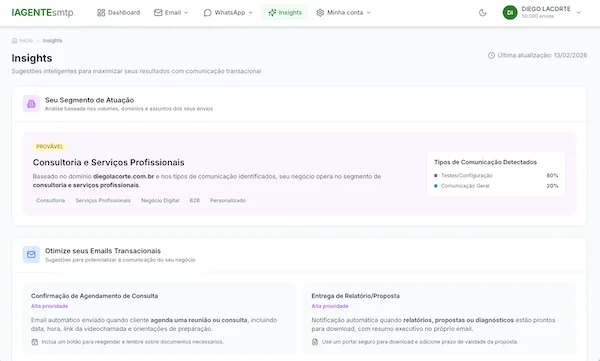Click the Dashboard grid icon
Image resolution: width=600 pixels, height=361 pixels.
(101, 13)
